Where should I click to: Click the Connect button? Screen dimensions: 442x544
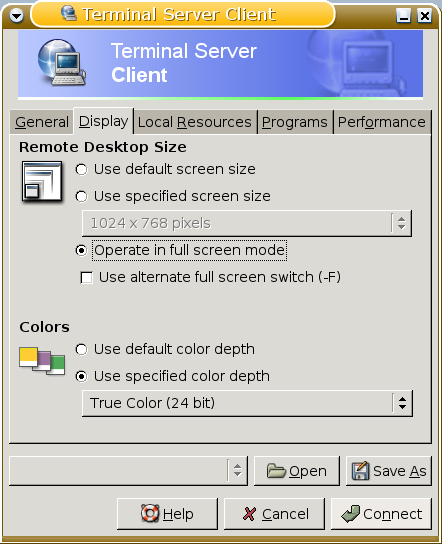point(381,514)
